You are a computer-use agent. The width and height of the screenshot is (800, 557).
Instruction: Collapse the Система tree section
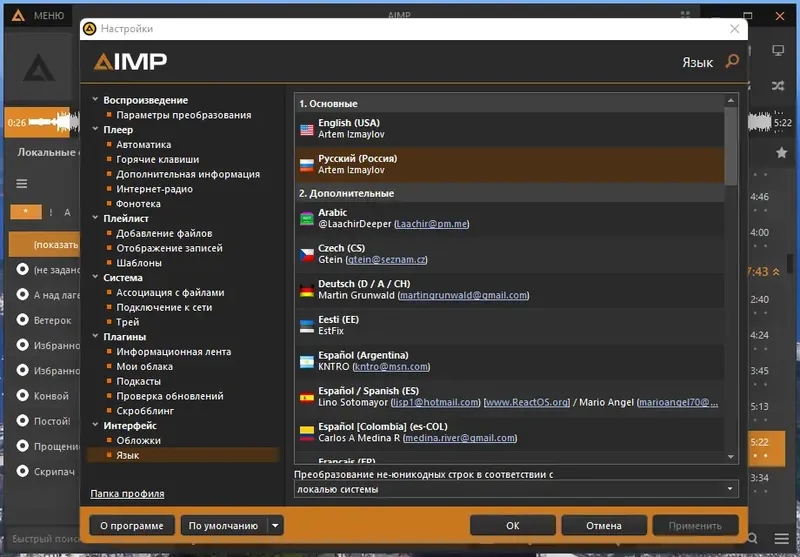[x=95, y=277]
